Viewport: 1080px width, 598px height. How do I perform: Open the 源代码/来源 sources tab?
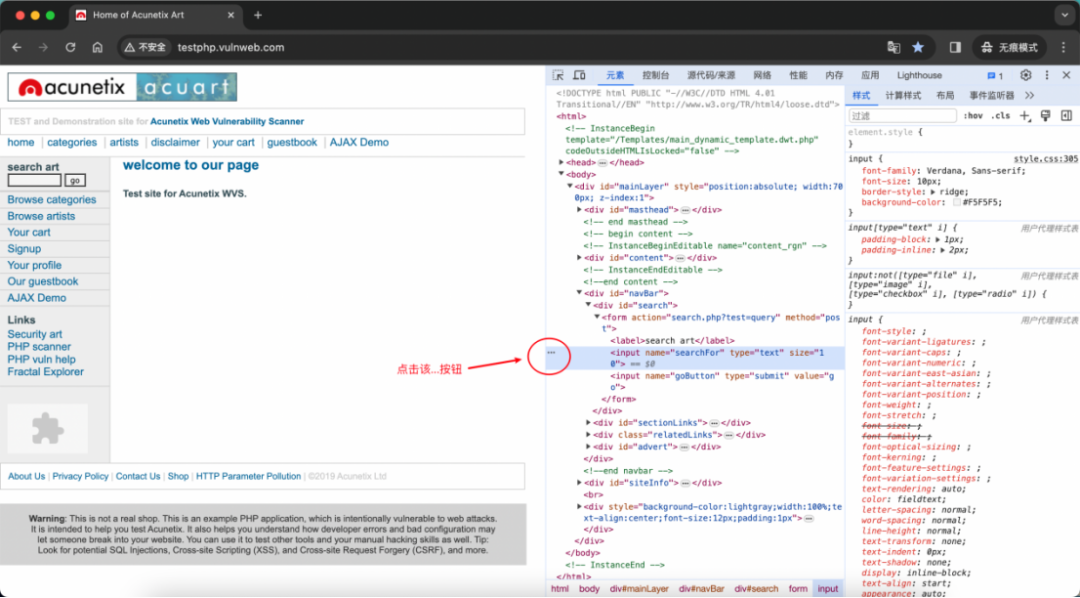click(x=711, y=75)
